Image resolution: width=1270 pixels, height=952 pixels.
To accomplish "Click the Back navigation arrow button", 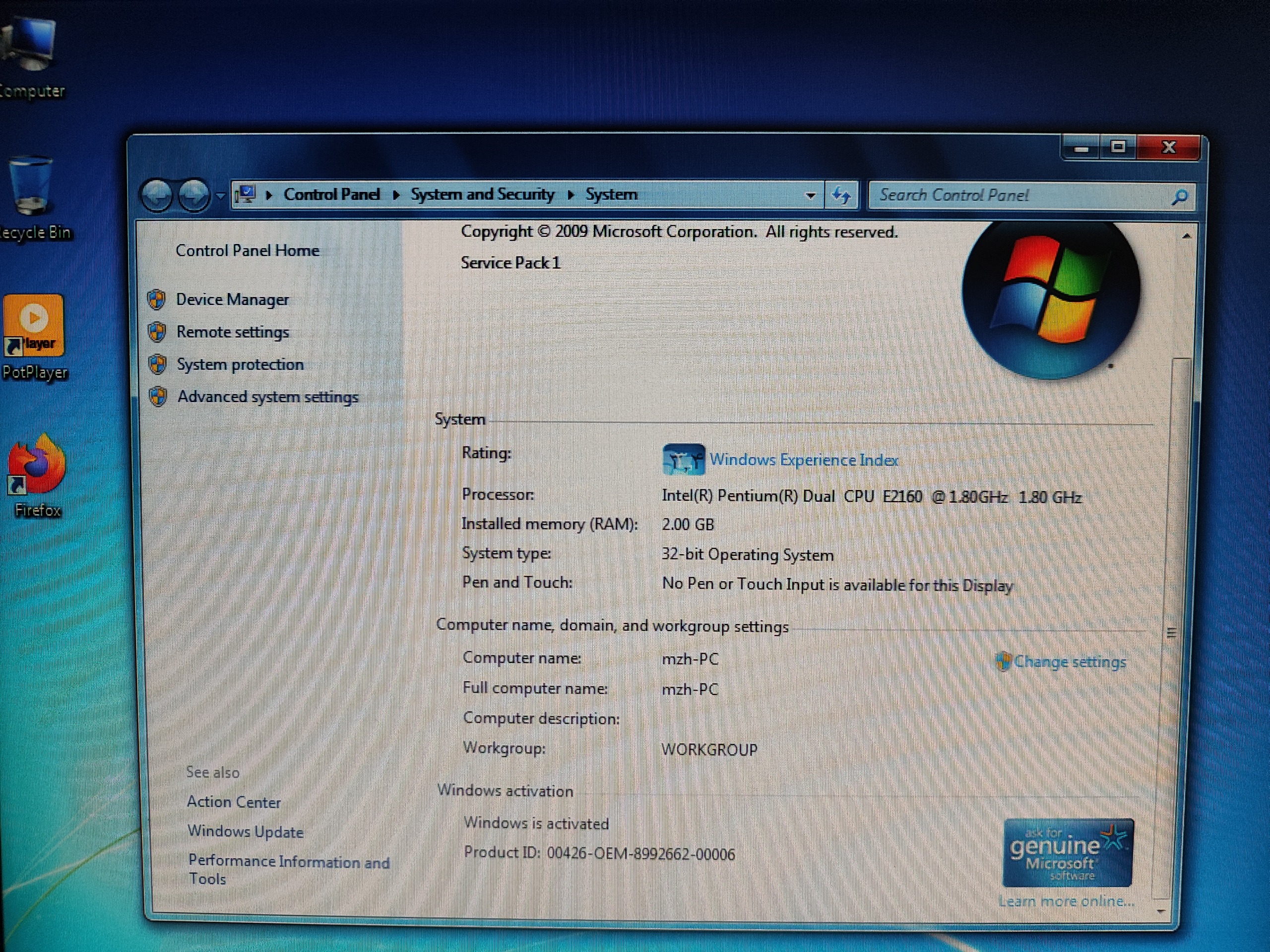I will point(157,196).
